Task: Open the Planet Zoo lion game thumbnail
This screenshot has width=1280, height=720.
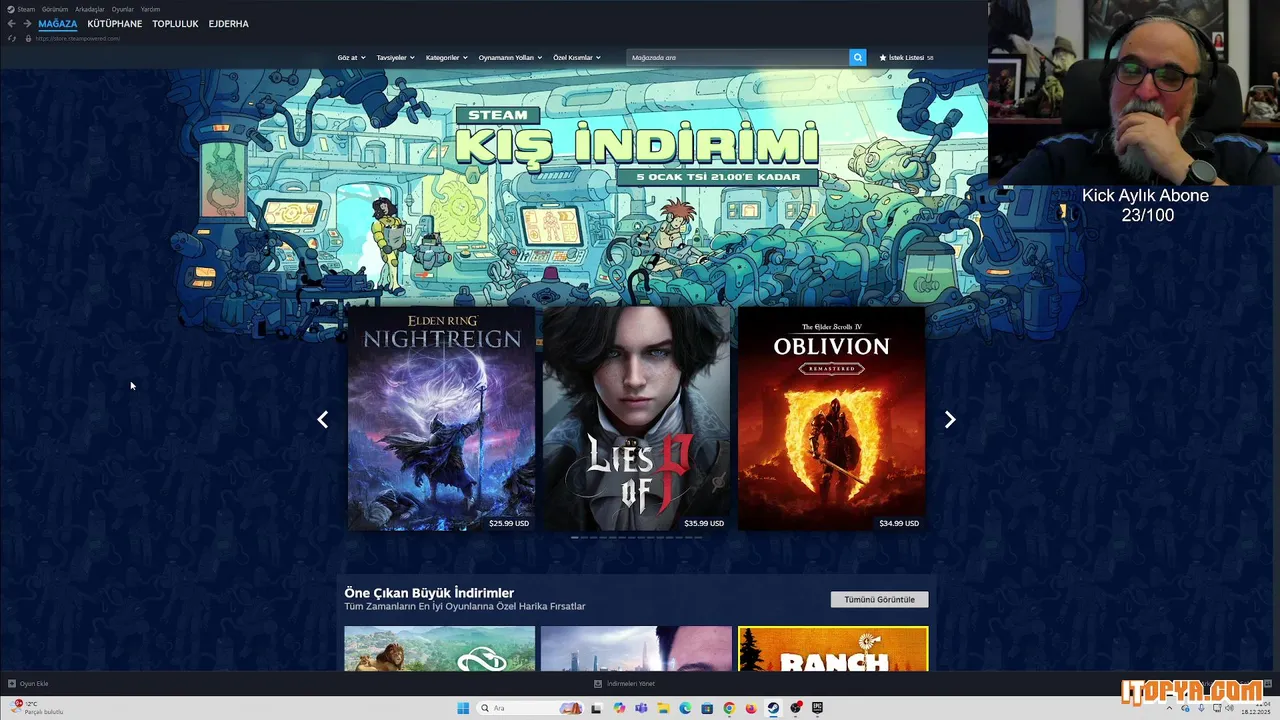Action: click(440, 648)
